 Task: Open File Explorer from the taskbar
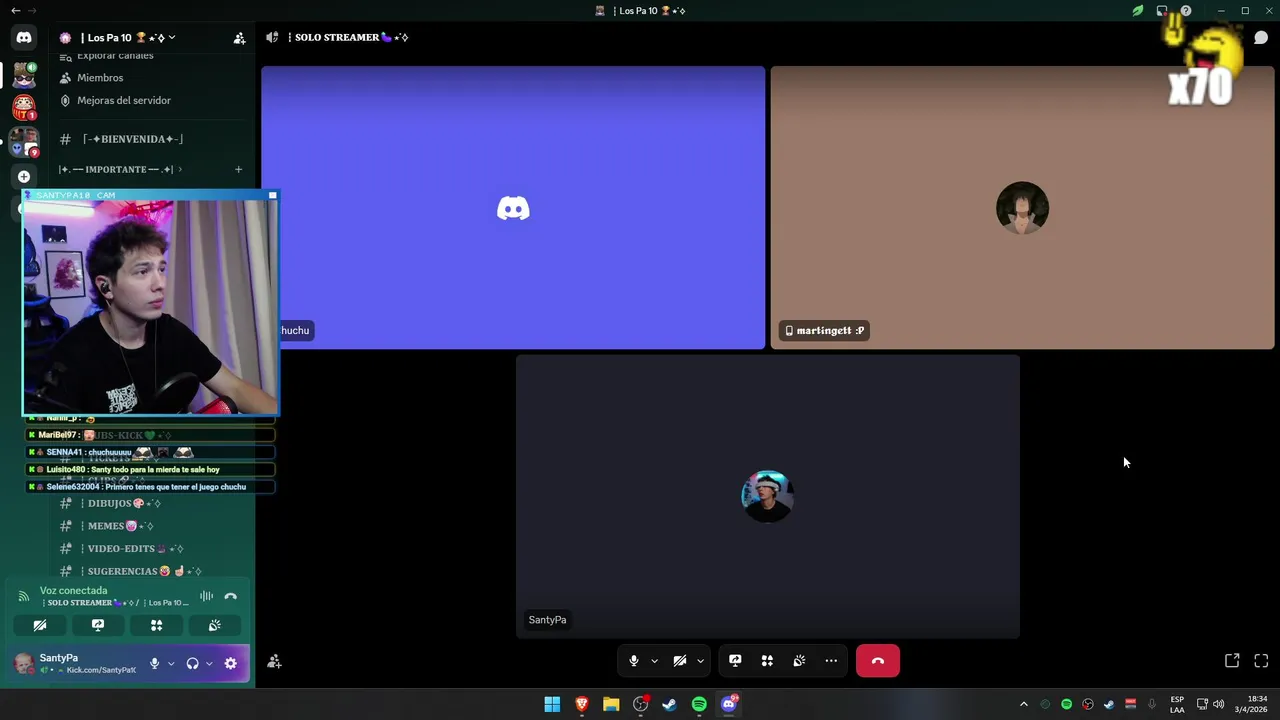[x=611, y=704]
